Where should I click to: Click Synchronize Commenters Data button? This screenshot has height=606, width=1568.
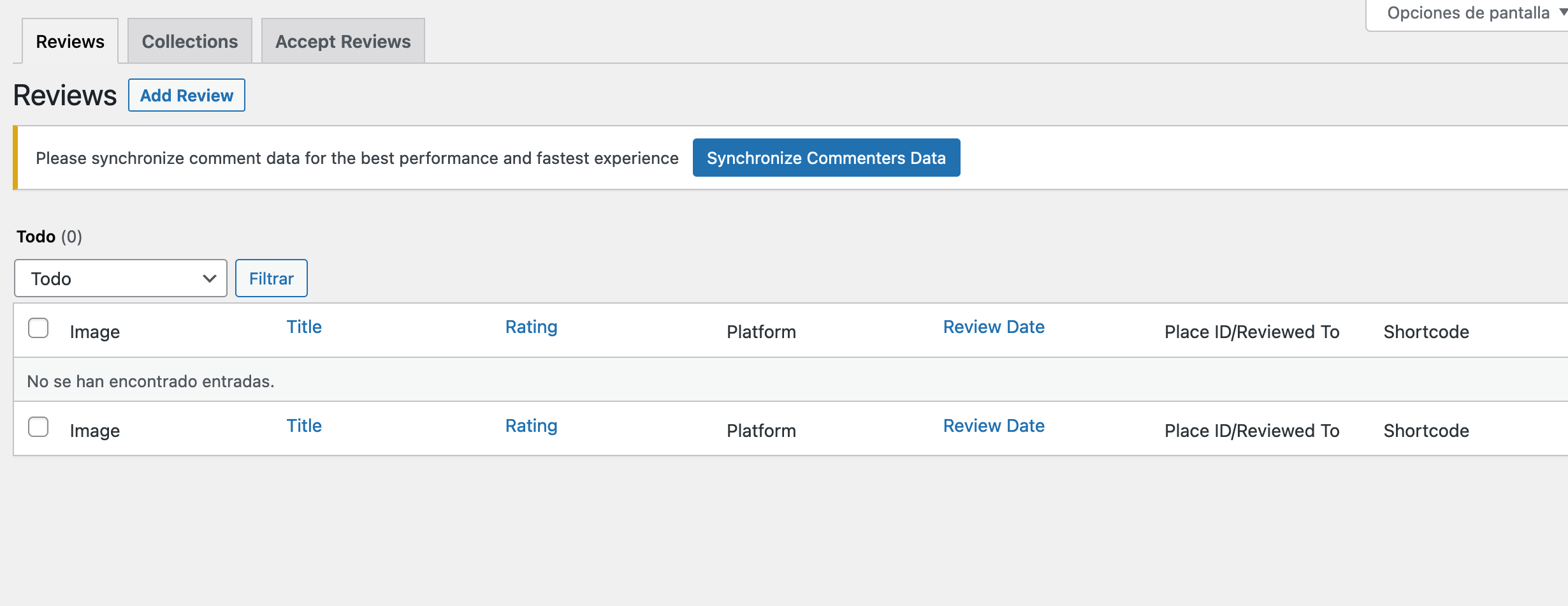(826, 158)
